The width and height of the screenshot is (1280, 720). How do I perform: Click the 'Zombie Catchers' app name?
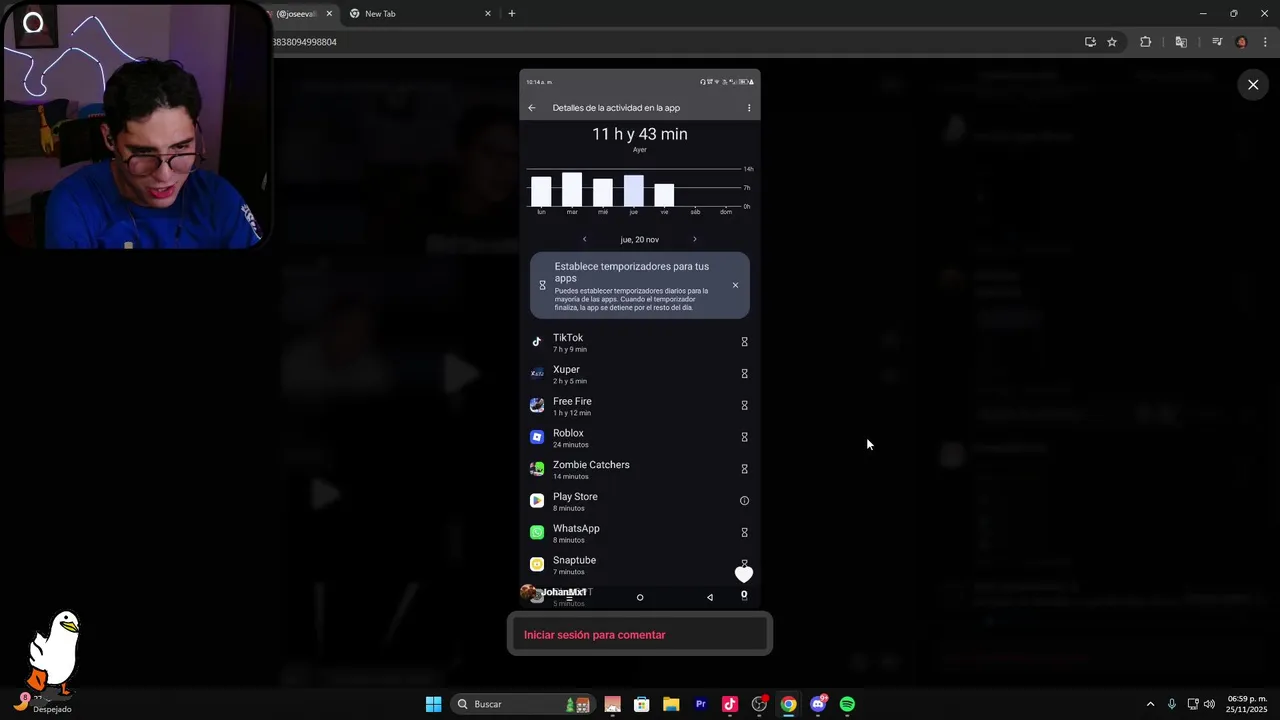[x=591, y=465]
